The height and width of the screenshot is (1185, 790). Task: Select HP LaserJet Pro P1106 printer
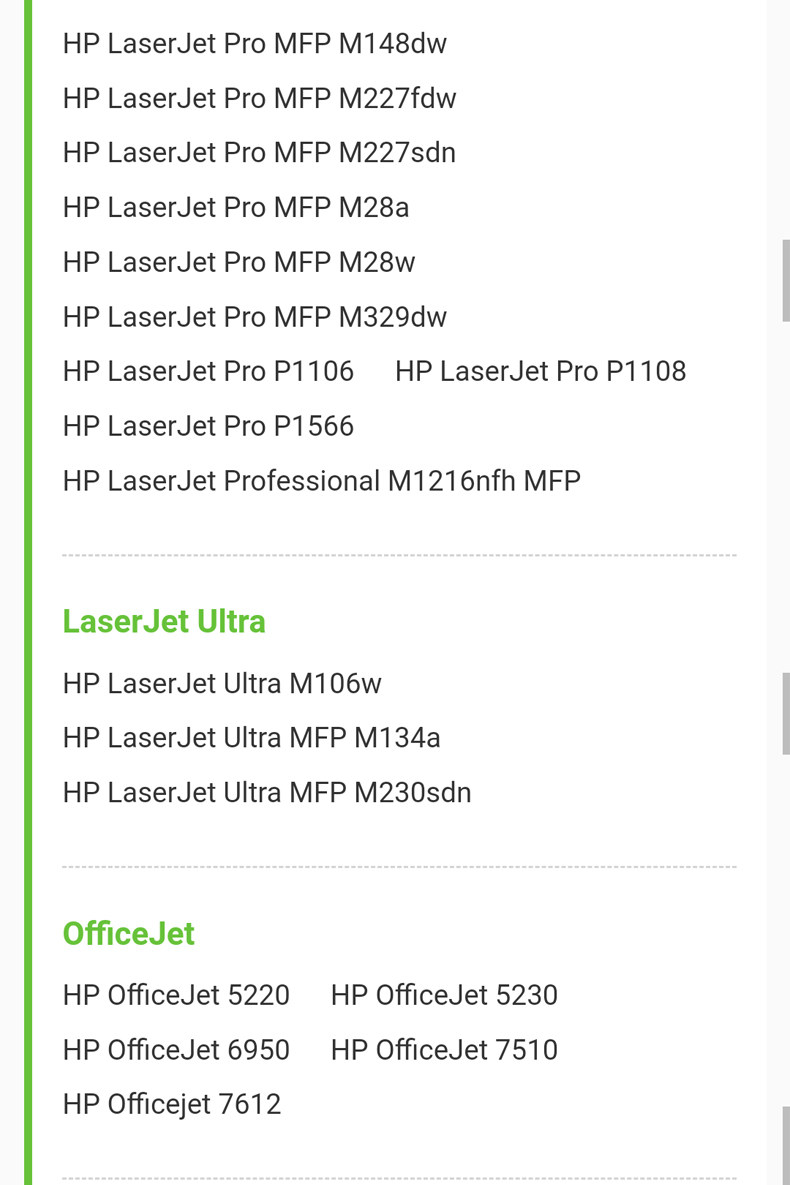point(208,372)
